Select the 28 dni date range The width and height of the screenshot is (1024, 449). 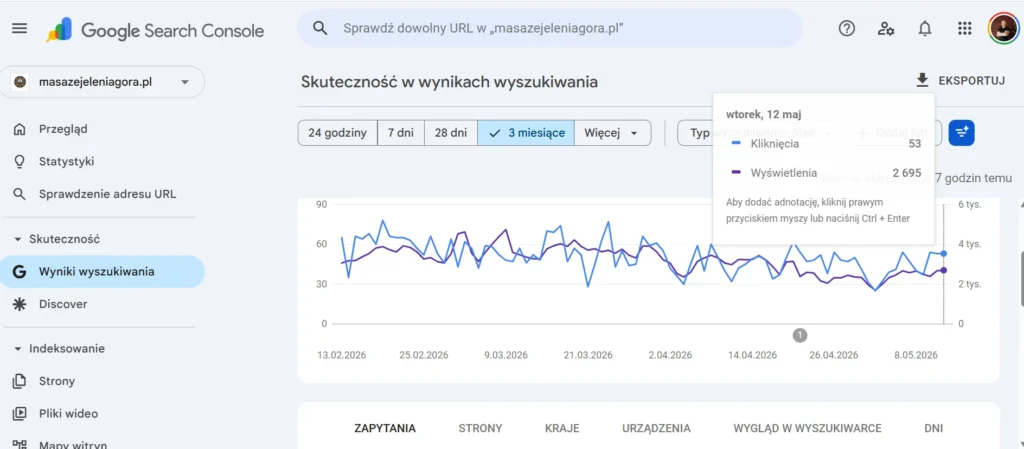click(x=451, y=133)
